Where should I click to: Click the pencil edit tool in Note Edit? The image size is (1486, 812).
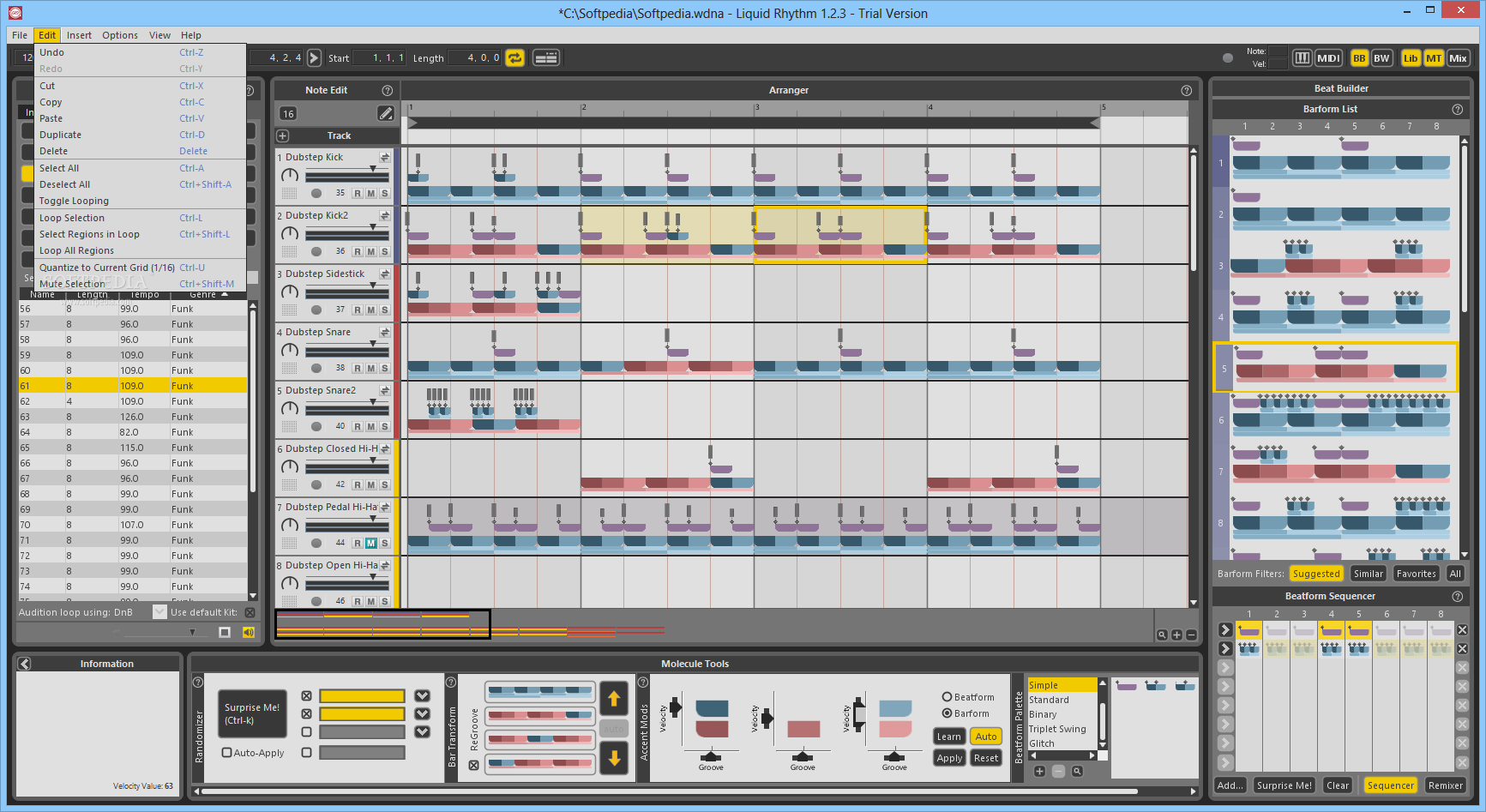(385, 113)
